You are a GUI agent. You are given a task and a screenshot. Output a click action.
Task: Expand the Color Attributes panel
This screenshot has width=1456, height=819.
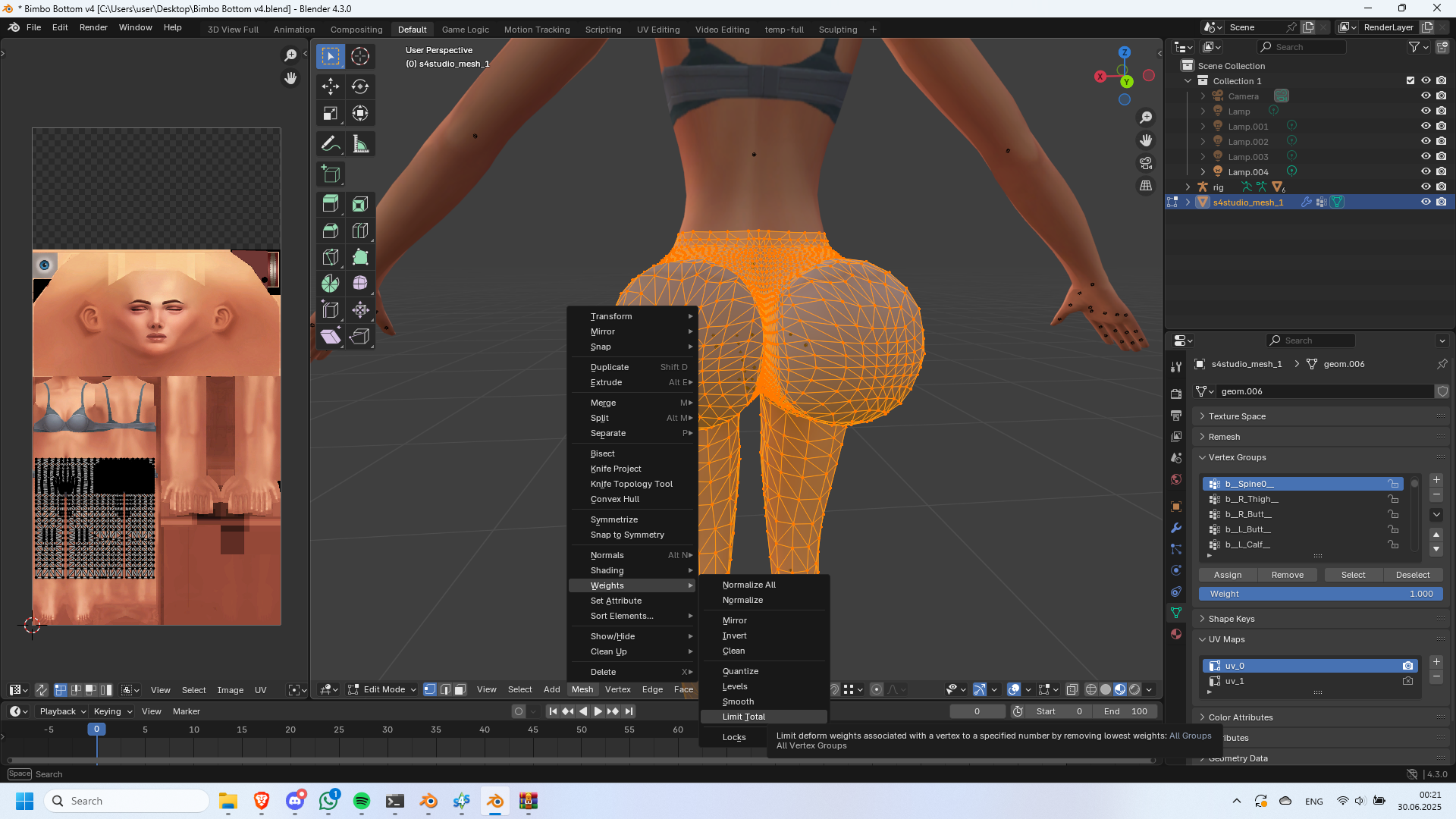tap(1240, 717)
